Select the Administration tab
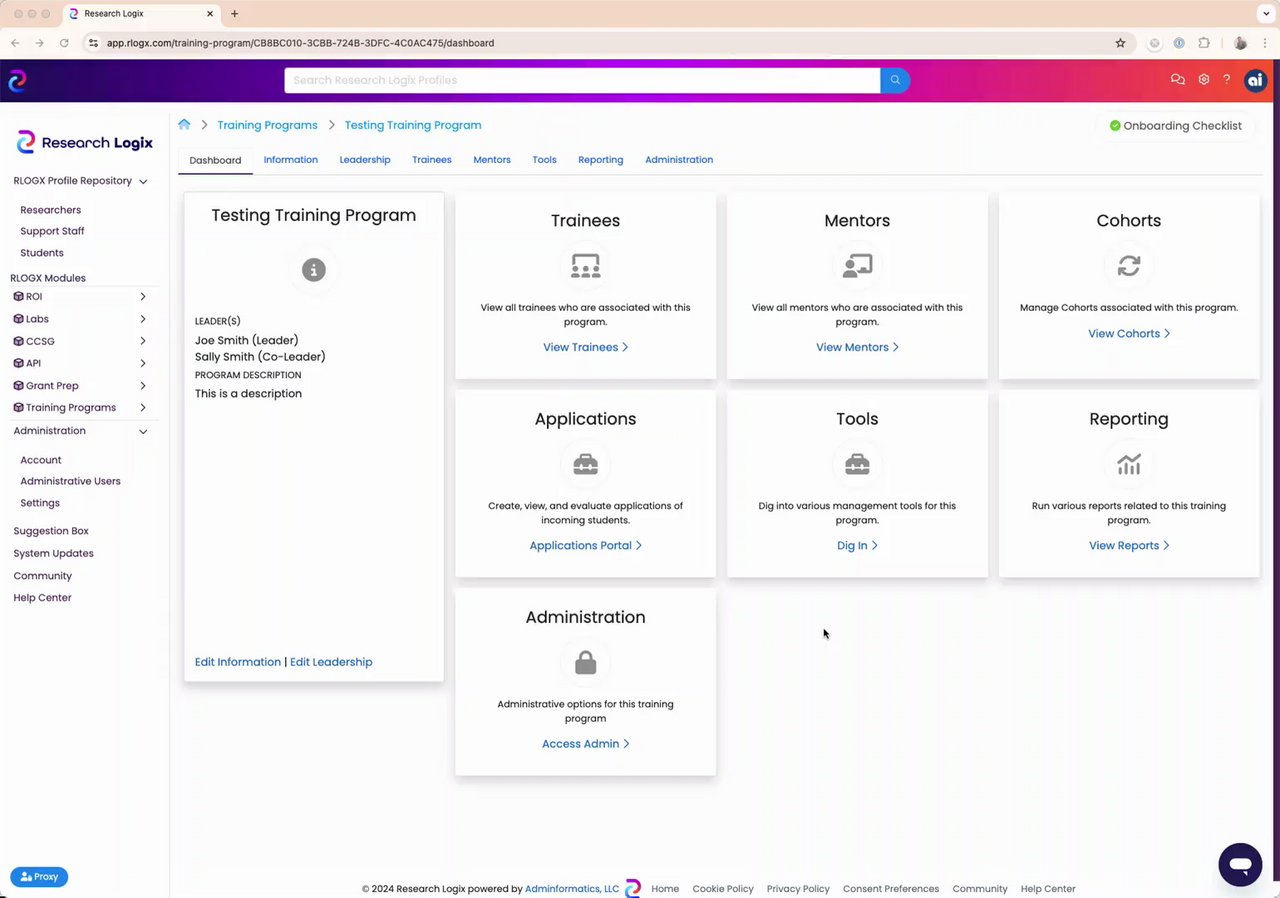Screen dimensions: 1280x898 (x=679, y=160)
